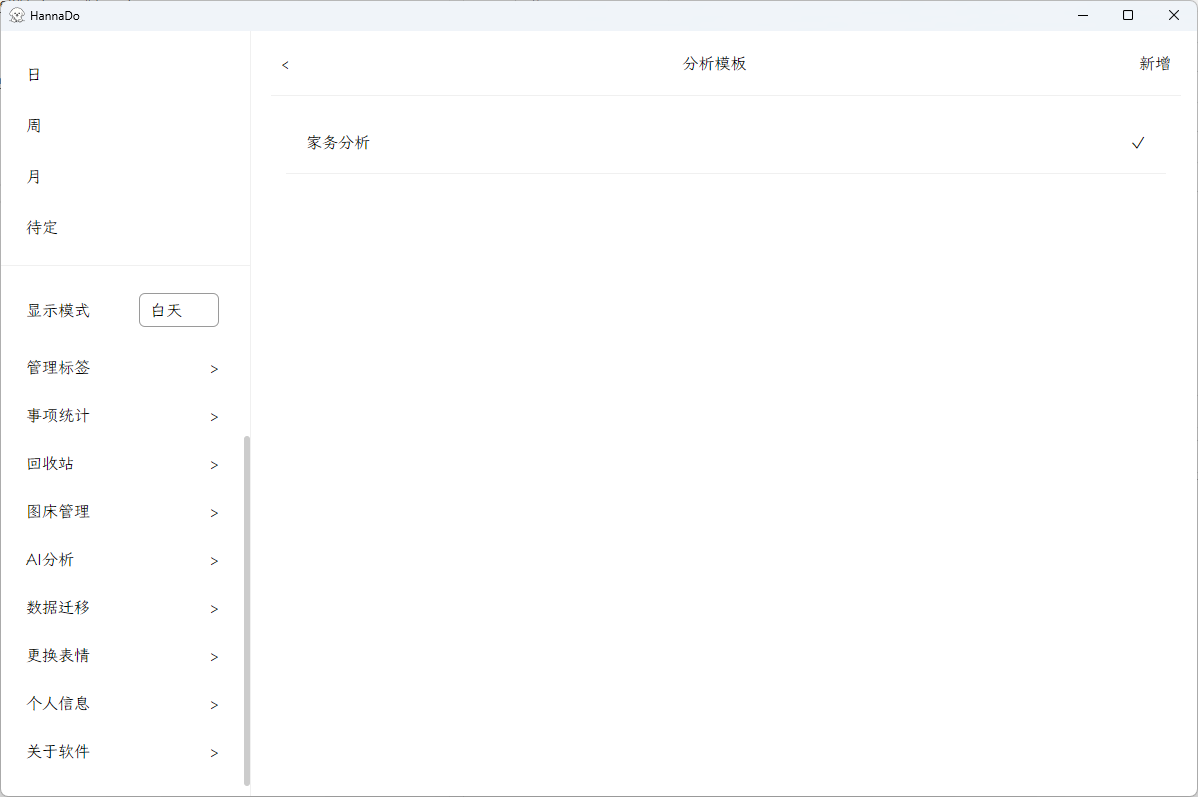Open the 待定 pending list
Image resolution: width=1198 pixels, height=797 pixels.
[42, 227]
